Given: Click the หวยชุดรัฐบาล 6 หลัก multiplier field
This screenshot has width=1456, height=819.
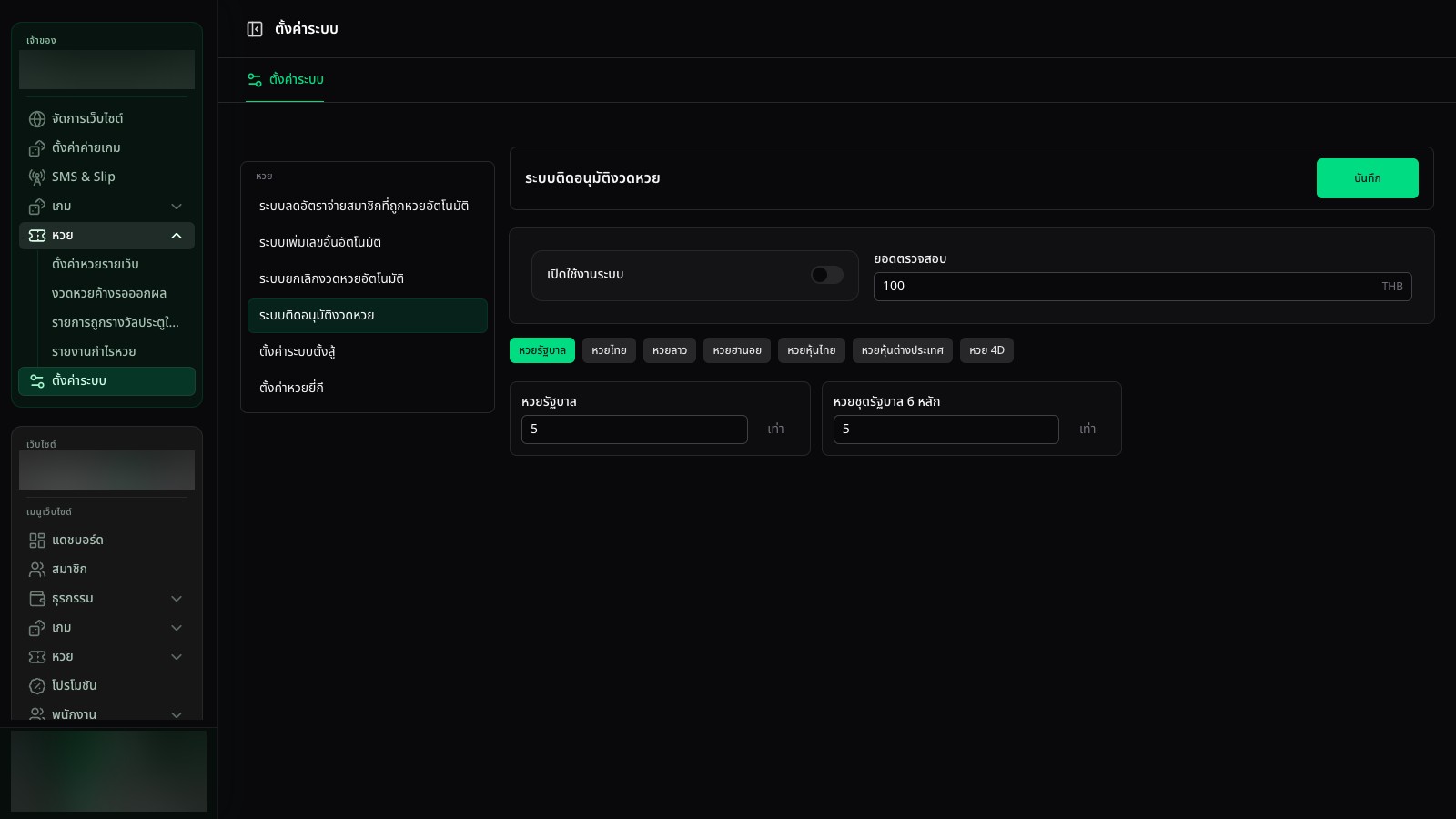Looking at the screenshot, I should (946, 430).
